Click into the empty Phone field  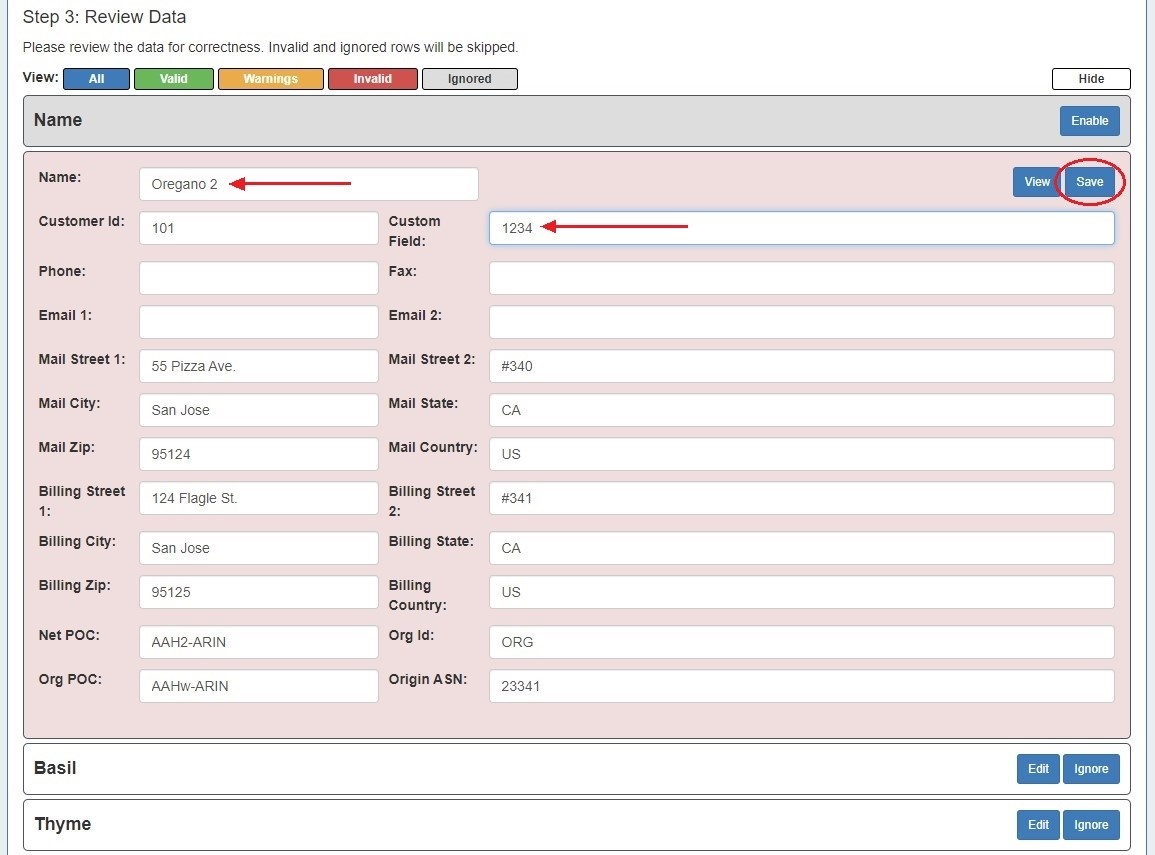coord(258,278)
